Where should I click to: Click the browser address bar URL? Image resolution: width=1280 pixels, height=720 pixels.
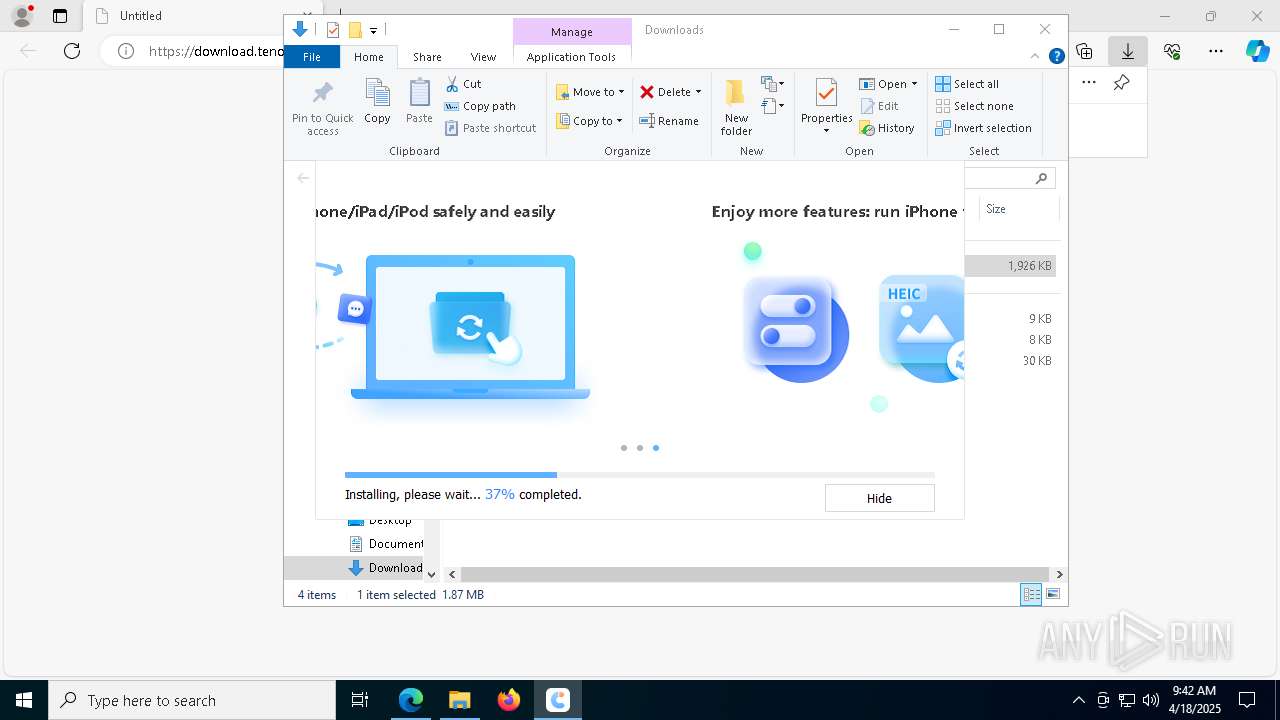216,51
